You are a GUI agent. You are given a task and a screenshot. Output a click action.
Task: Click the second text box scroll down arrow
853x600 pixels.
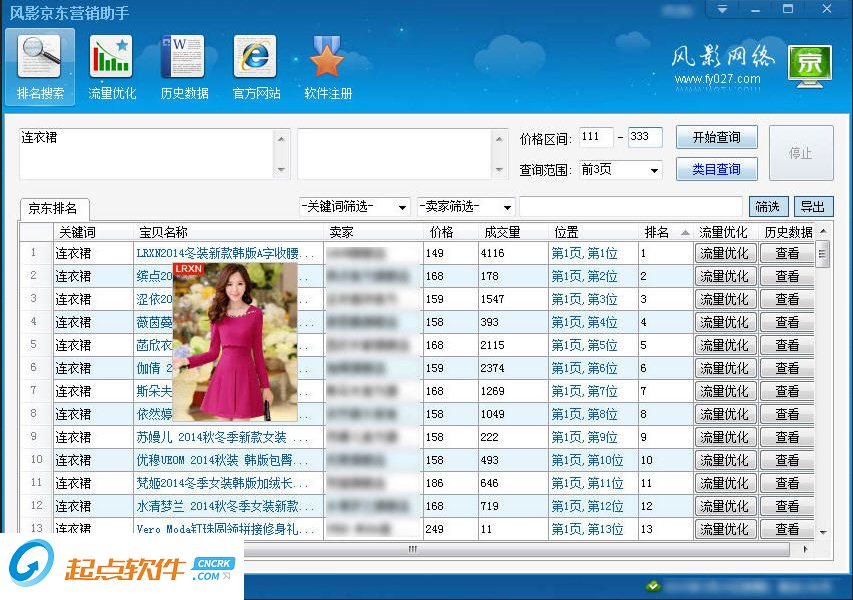[x=499, y=170]
